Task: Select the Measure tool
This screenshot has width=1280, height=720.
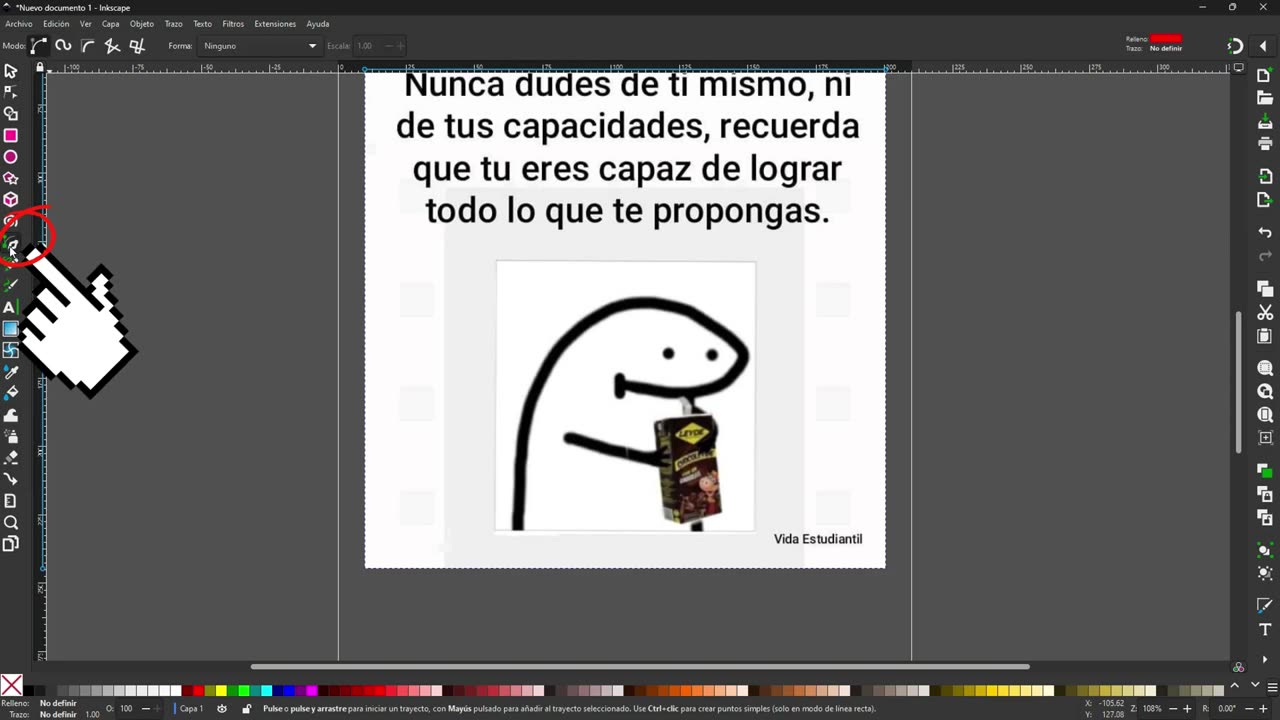Action: pos(11,501)
